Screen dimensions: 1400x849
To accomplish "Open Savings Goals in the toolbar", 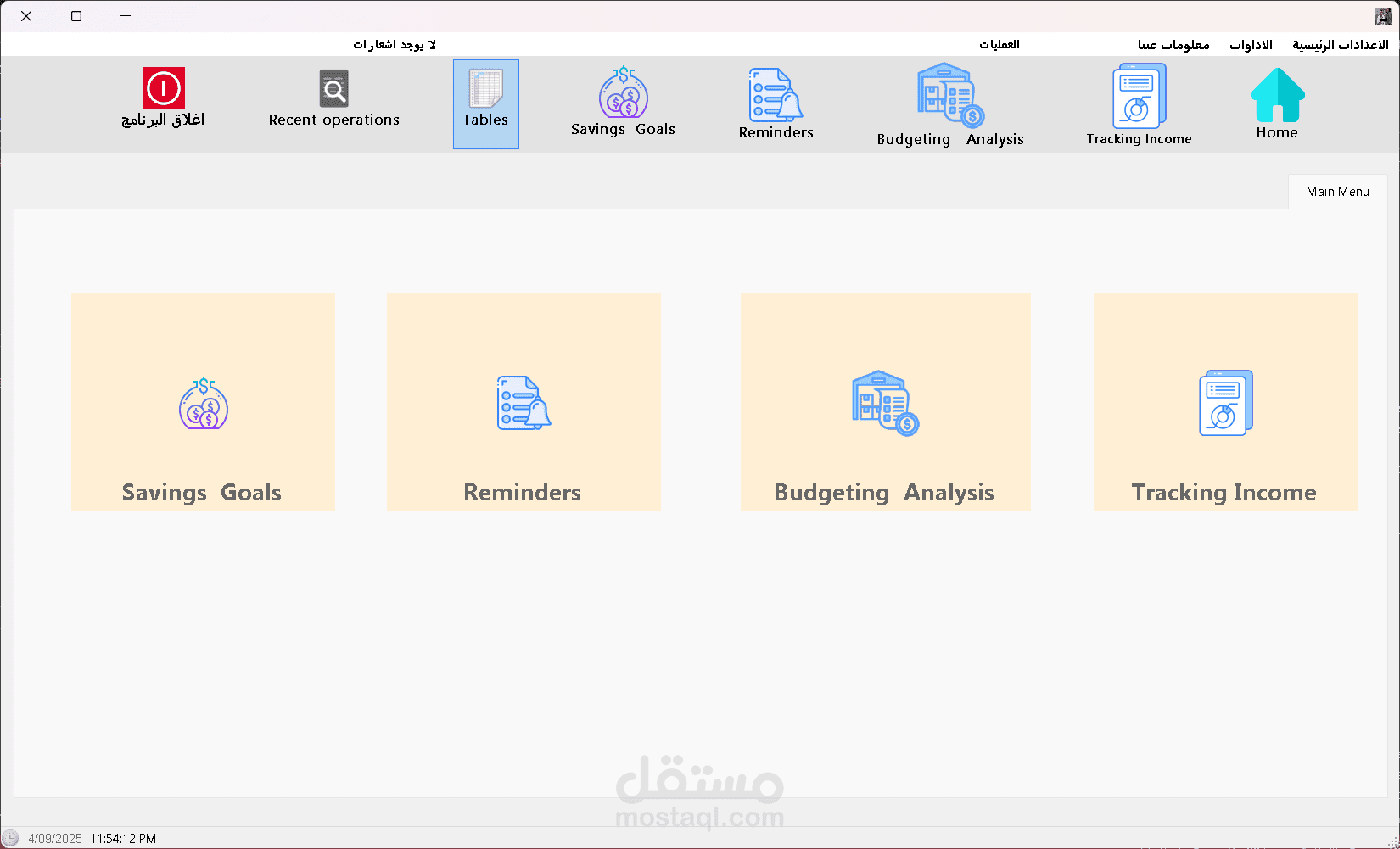I will pos(623,102).
